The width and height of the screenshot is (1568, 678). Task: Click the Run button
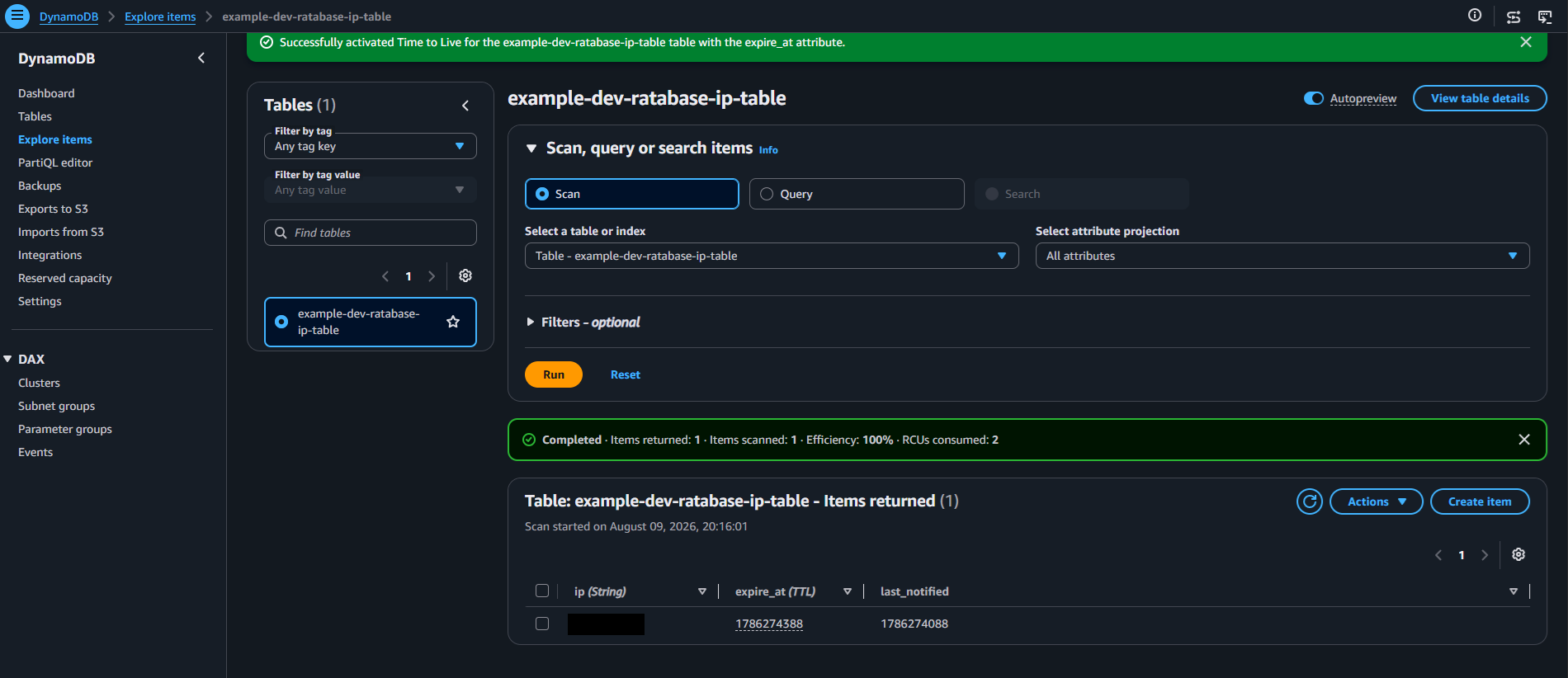(554, 374)
